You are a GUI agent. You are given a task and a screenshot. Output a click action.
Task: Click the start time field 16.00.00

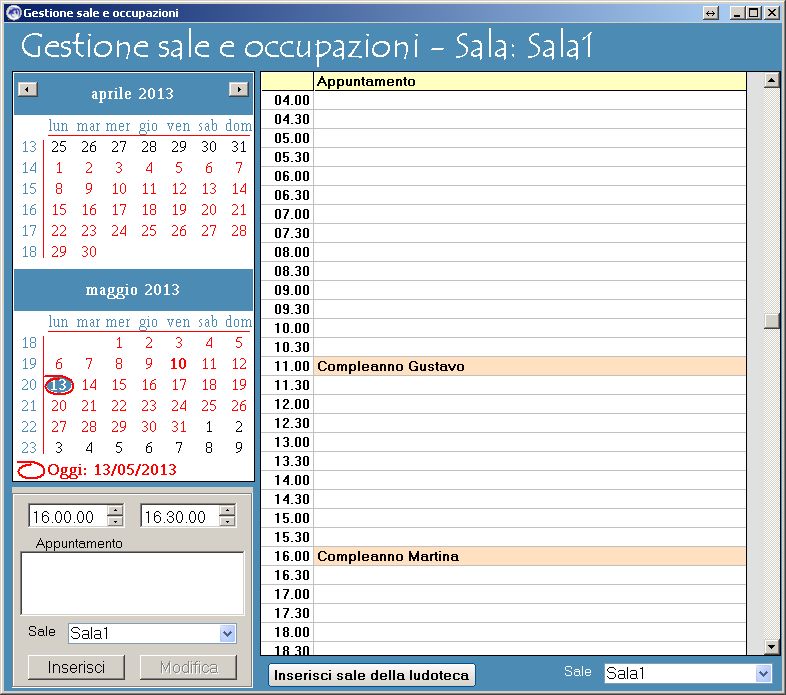click(68, 516)
